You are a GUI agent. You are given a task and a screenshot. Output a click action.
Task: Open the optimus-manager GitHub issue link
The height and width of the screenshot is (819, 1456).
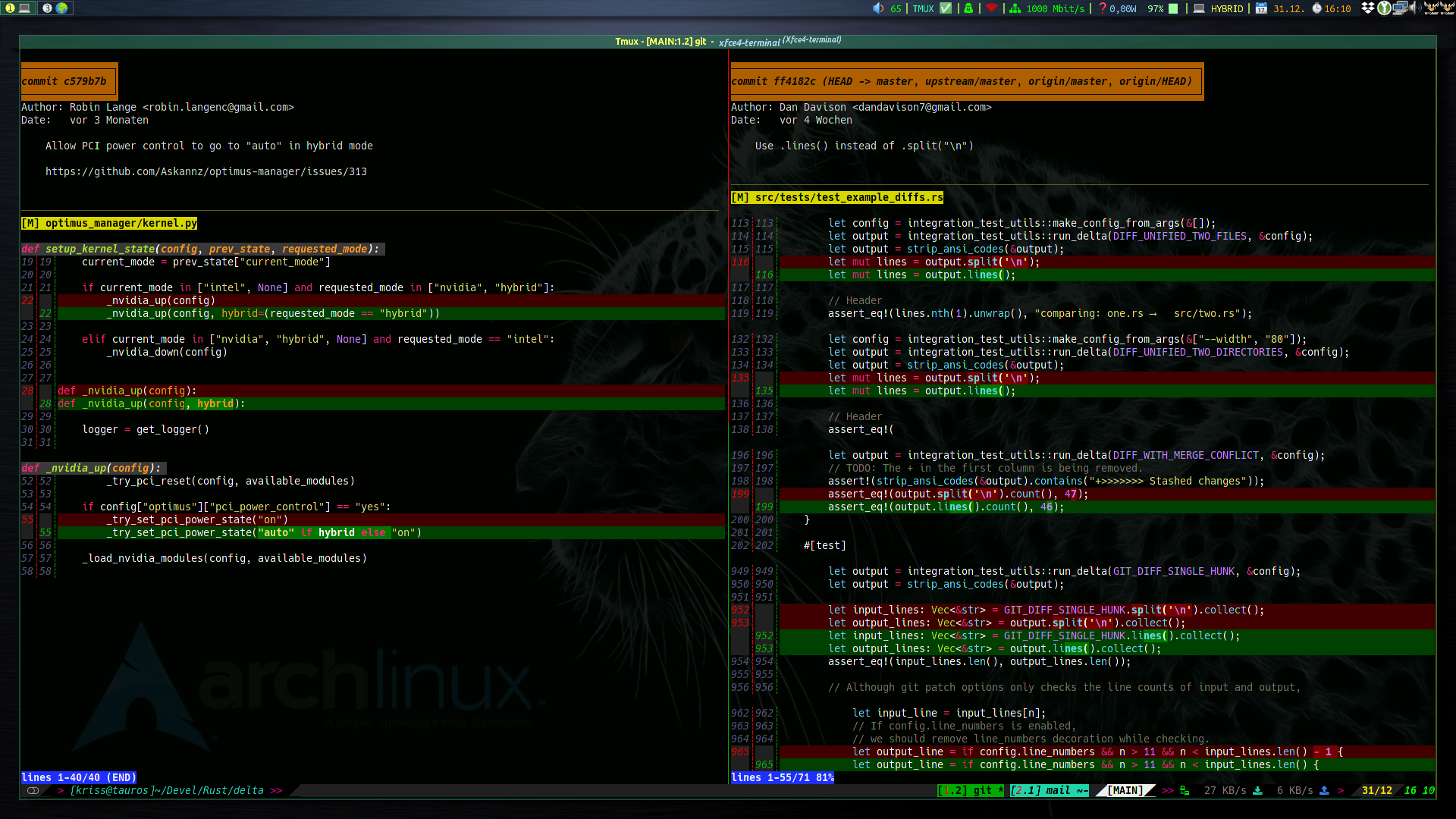point(207,171)
